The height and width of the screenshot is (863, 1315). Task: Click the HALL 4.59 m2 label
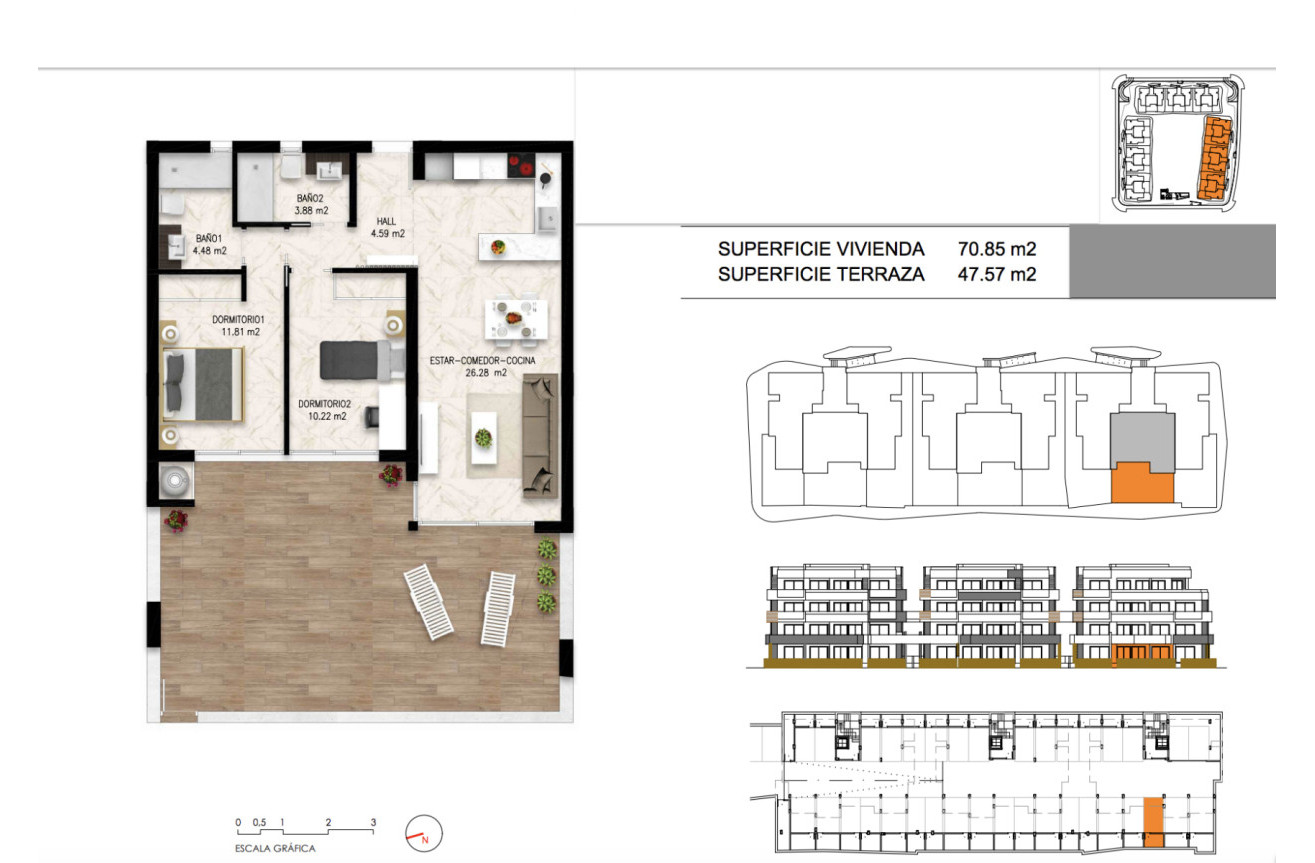(386, 228)
